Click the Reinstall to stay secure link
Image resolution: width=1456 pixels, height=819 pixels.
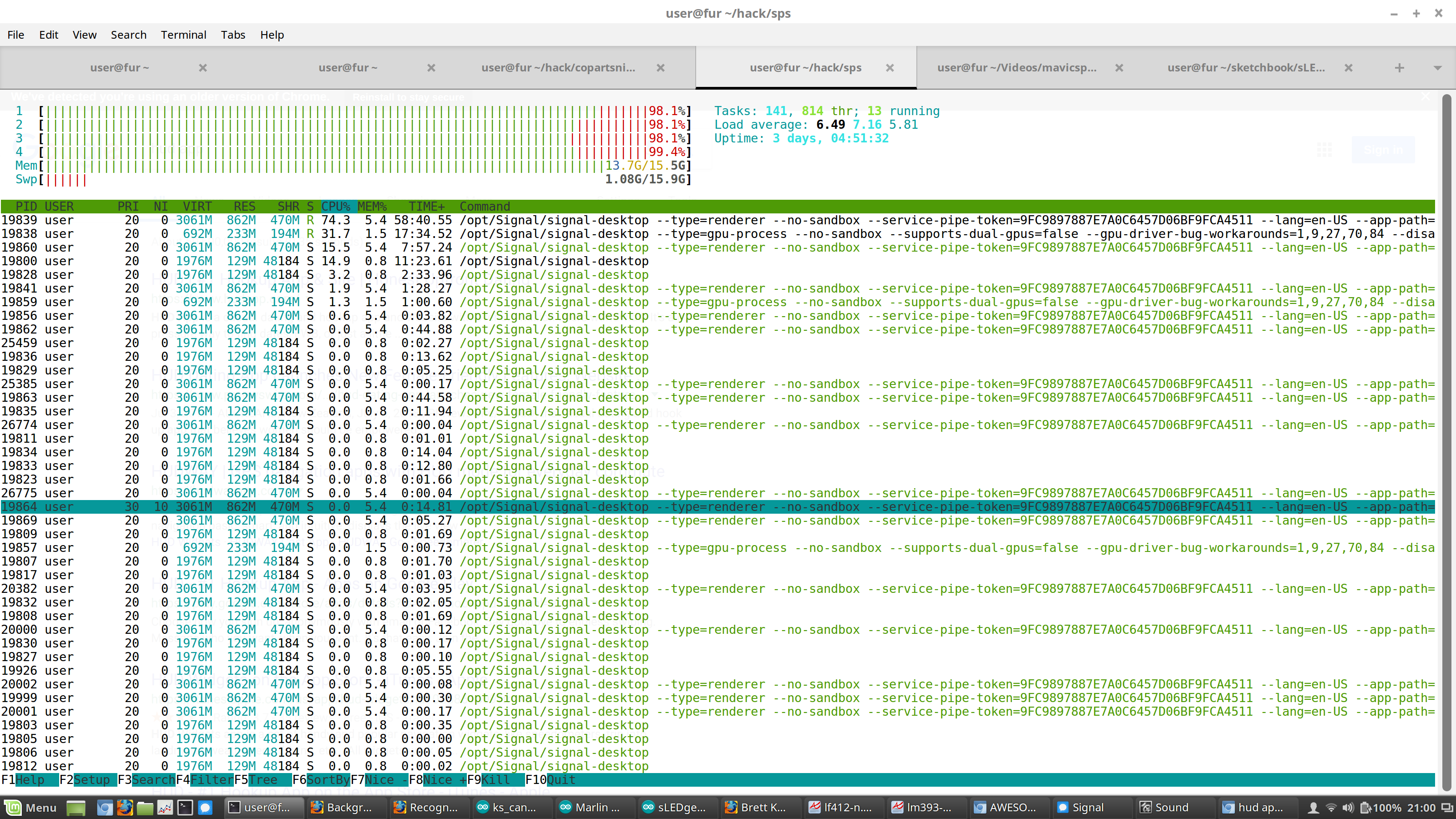click(x=409, y=96)
